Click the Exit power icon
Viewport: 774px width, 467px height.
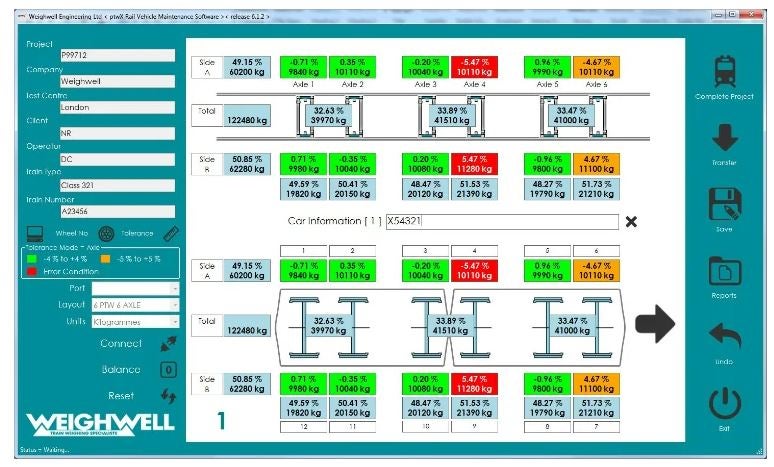point(726,404)
